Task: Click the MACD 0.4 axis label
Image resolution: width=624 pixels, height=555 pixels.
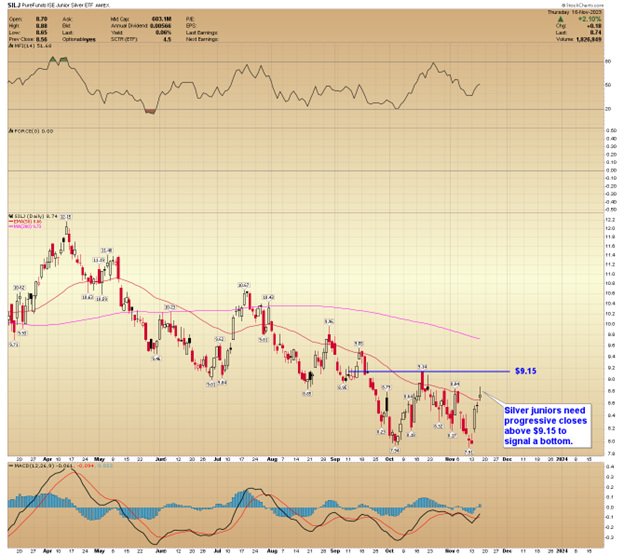Action: 609,466
